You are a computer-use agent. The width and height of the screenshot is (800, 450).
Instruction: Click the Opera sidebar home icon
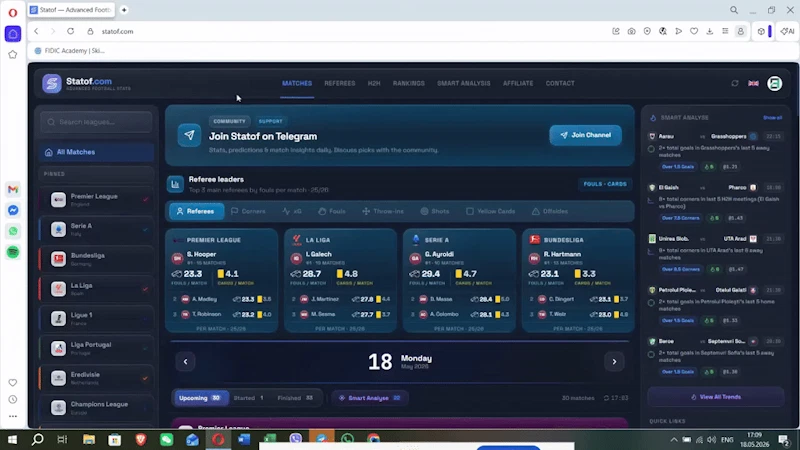13,34
